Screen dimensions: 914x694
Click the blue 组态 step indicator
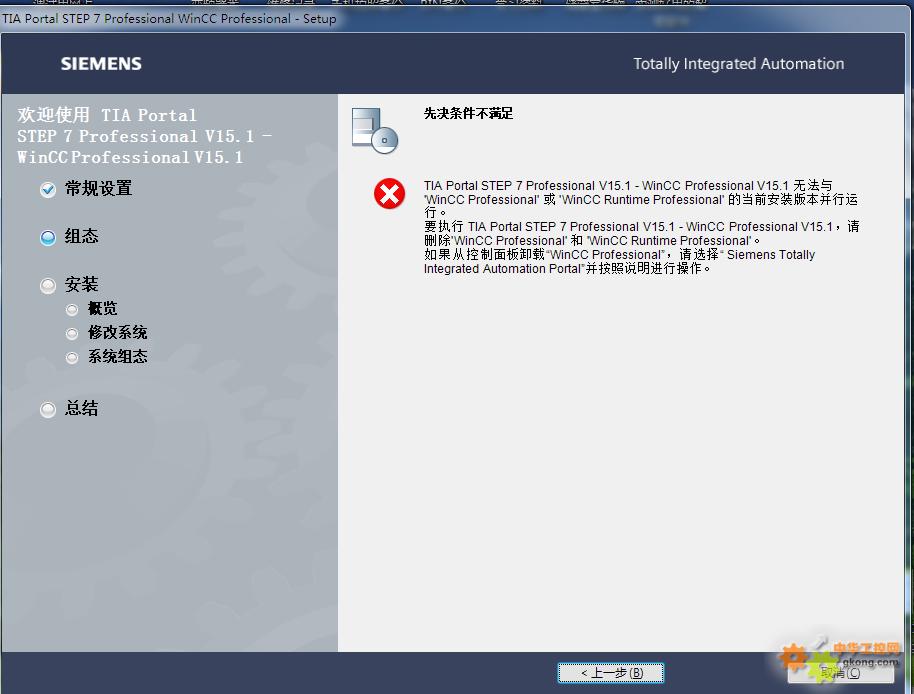[48, 237]
